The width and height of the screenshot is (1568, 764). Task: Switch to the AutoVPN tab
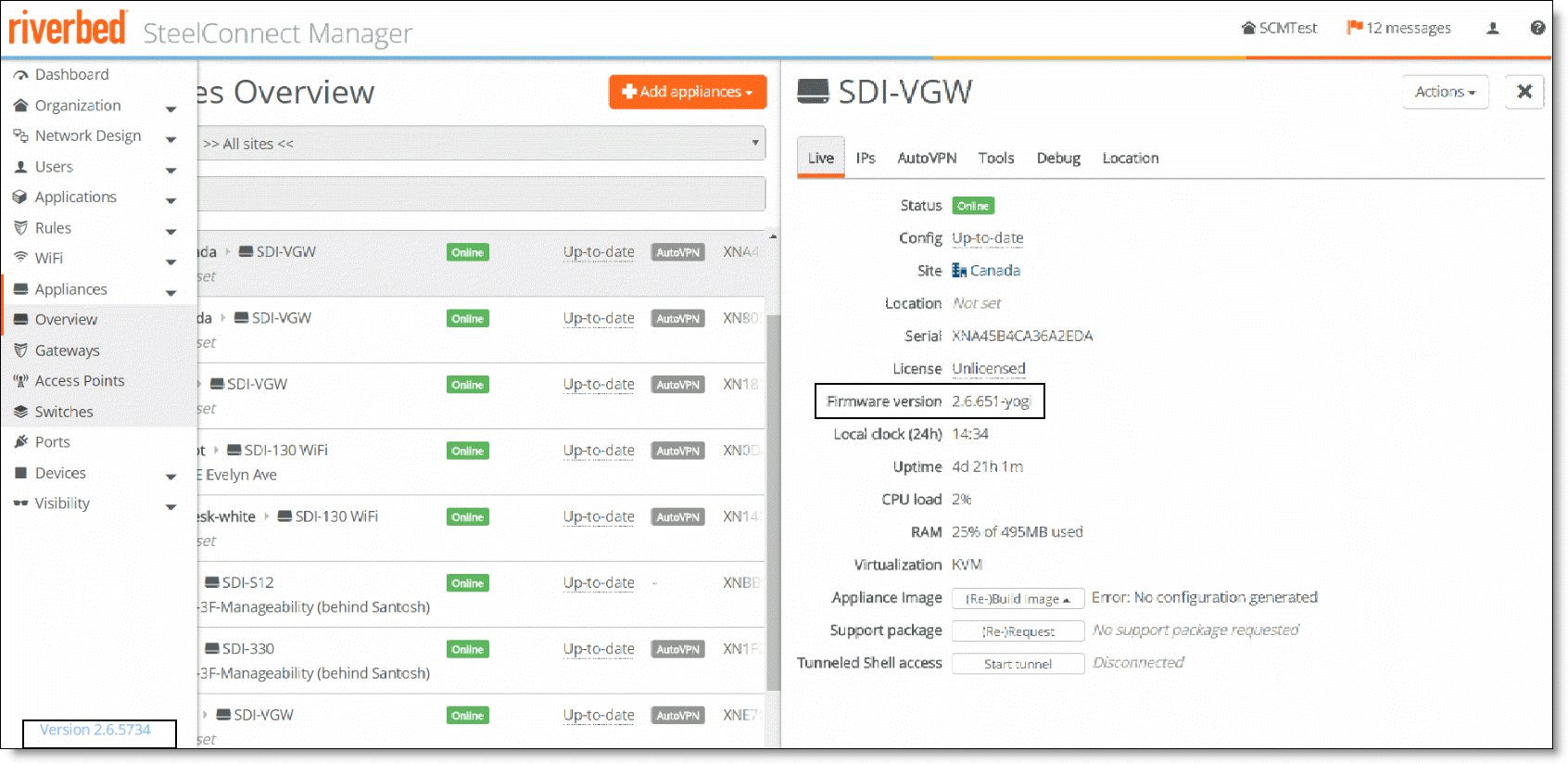[x=927, y=158]
